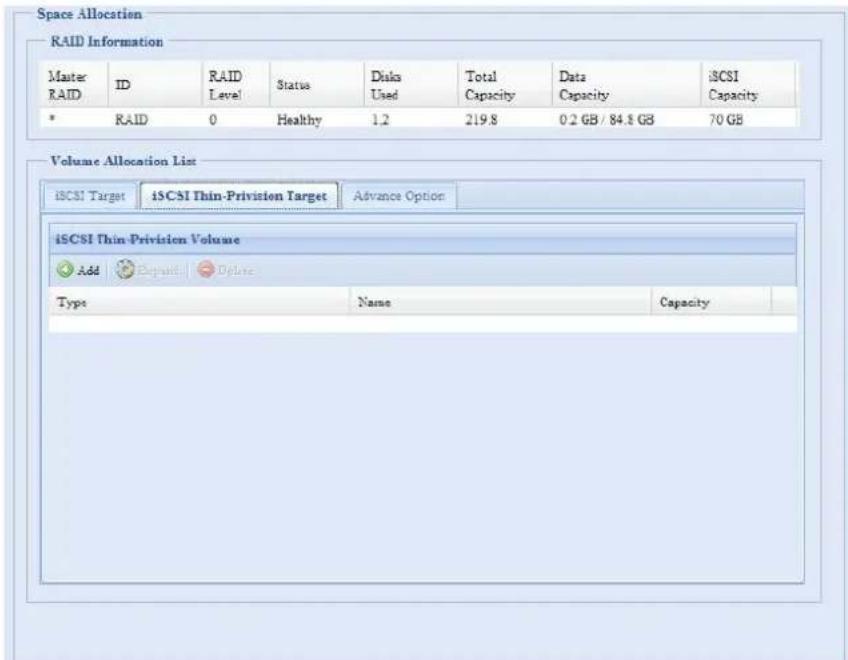
Task: Click the red Delete toolbar icon
Action: [x=206, y=269]
